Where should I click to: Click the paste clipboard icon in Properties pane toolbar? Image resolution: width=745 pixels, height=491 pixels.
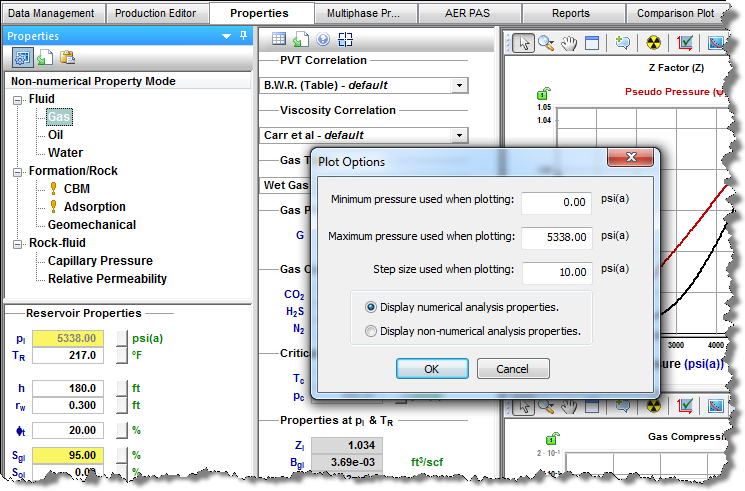pyautogui.click(x=67, y=58)
